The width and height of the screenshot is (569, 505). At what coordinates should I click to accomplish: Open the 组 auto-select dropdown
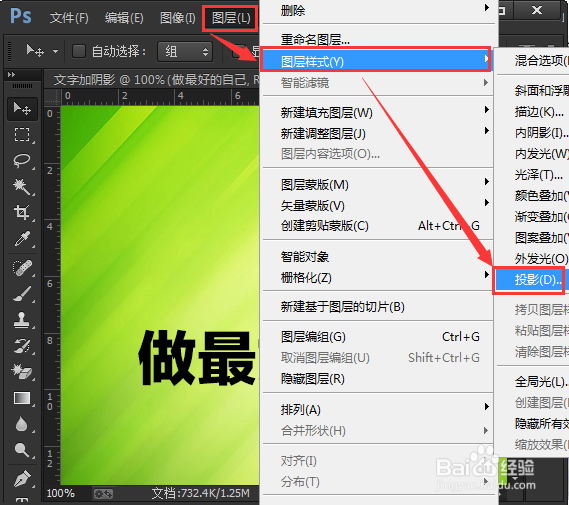coord(185,52)
